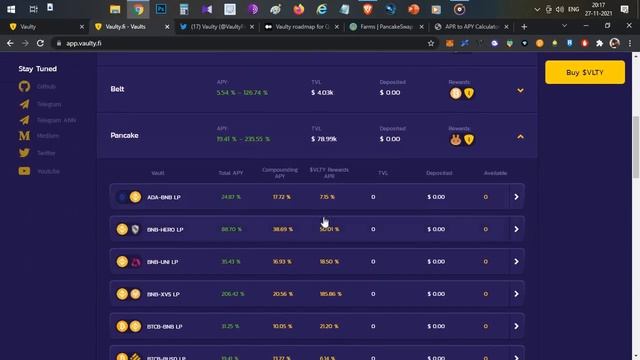The image size is (640, 360).
Task: Click BTCB-BNB LP token pair icon
Action: (129, 326)
